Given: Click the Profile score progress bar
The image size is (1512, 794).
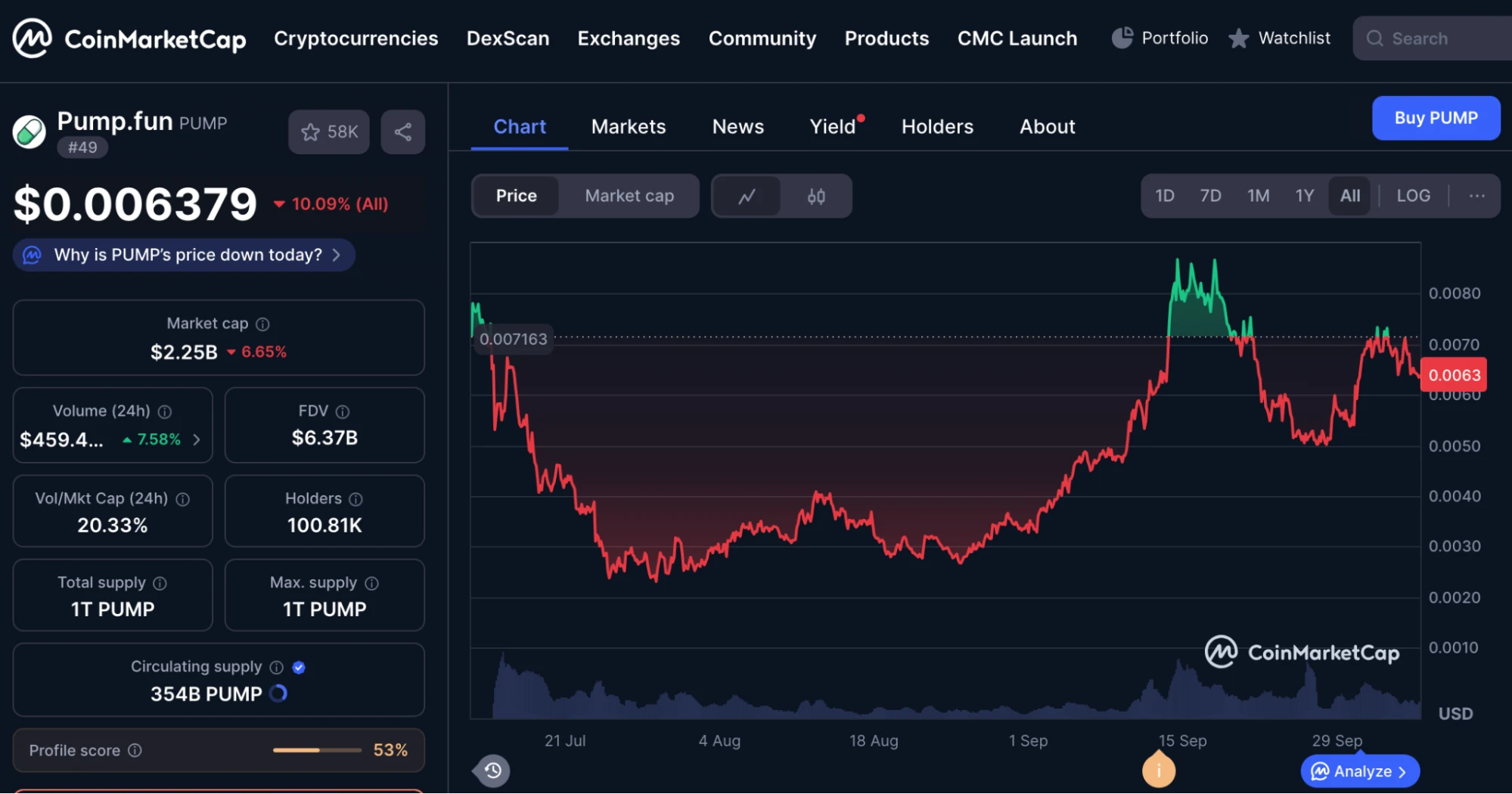Looking at the screenshot, I should pyautogui.click(x=317, y=750).
